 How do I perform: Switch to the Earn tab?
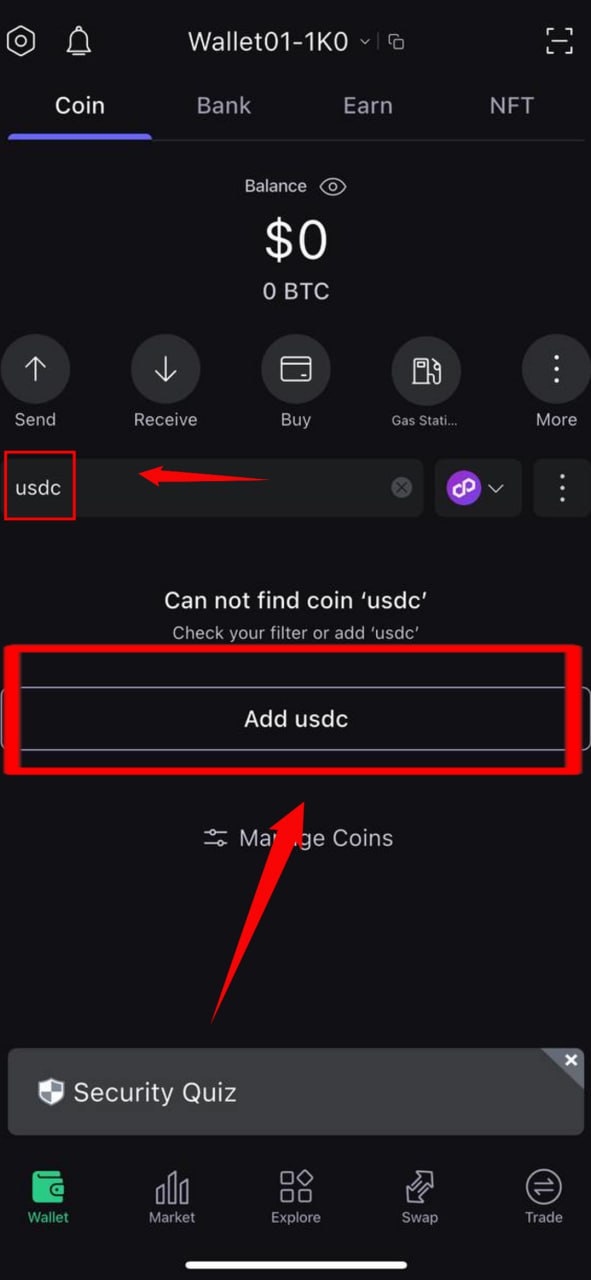(368, 106)
